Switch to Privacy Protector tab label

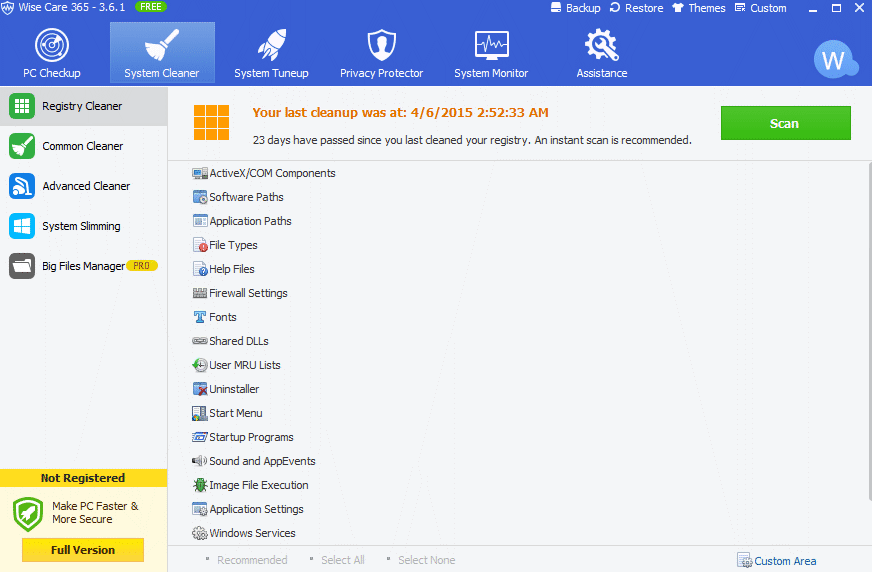[x=382, y=73]
